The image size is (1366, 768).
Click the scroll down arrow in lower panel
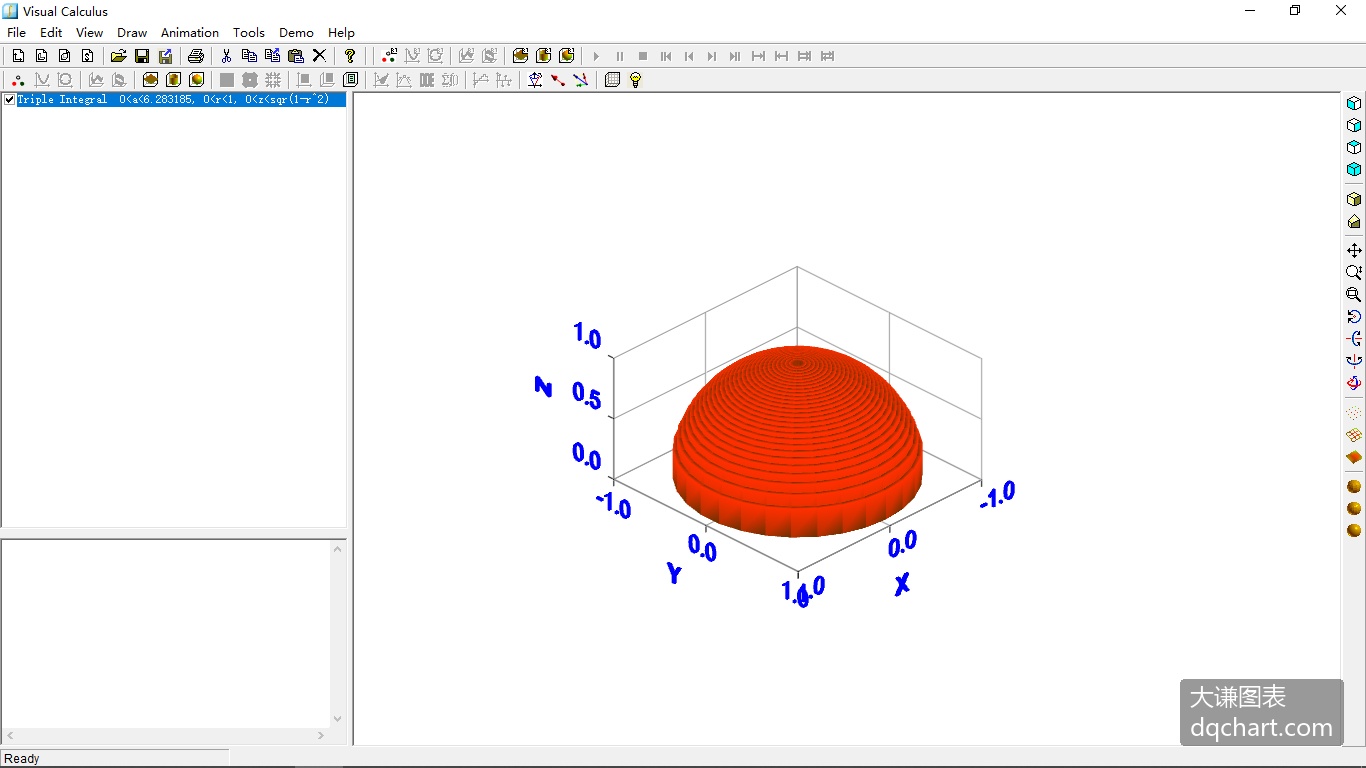pyautogui.click(x=338, y=718)
